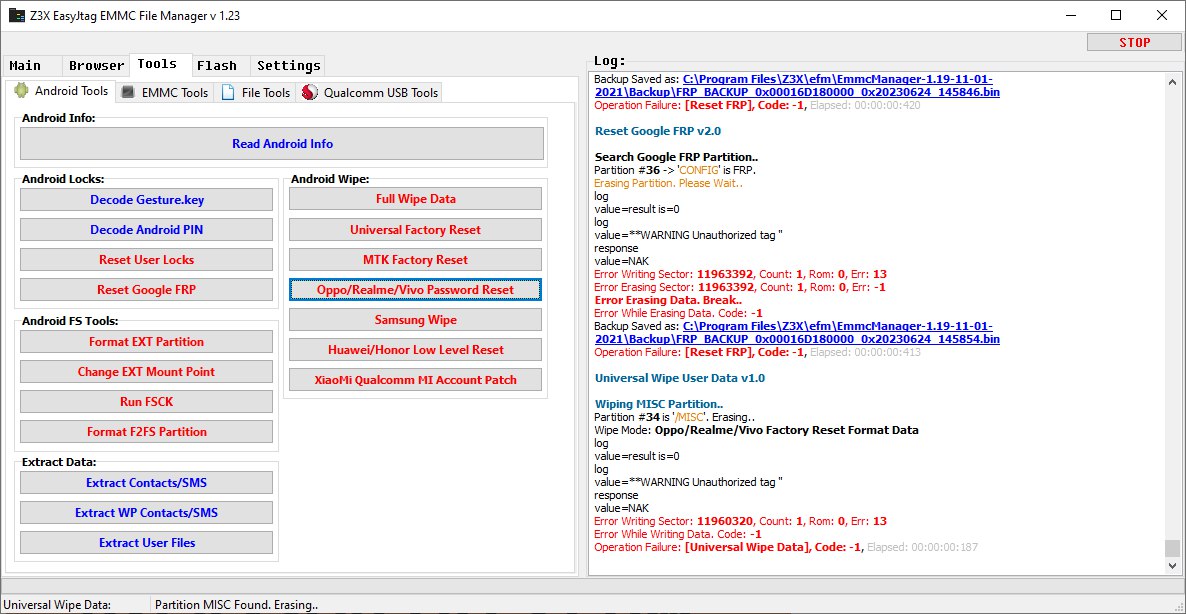This screenshot has width=1186, height=614.
Task: Click Format EXT Partition button
Action: pyautogui.click(x=147, y=342)
